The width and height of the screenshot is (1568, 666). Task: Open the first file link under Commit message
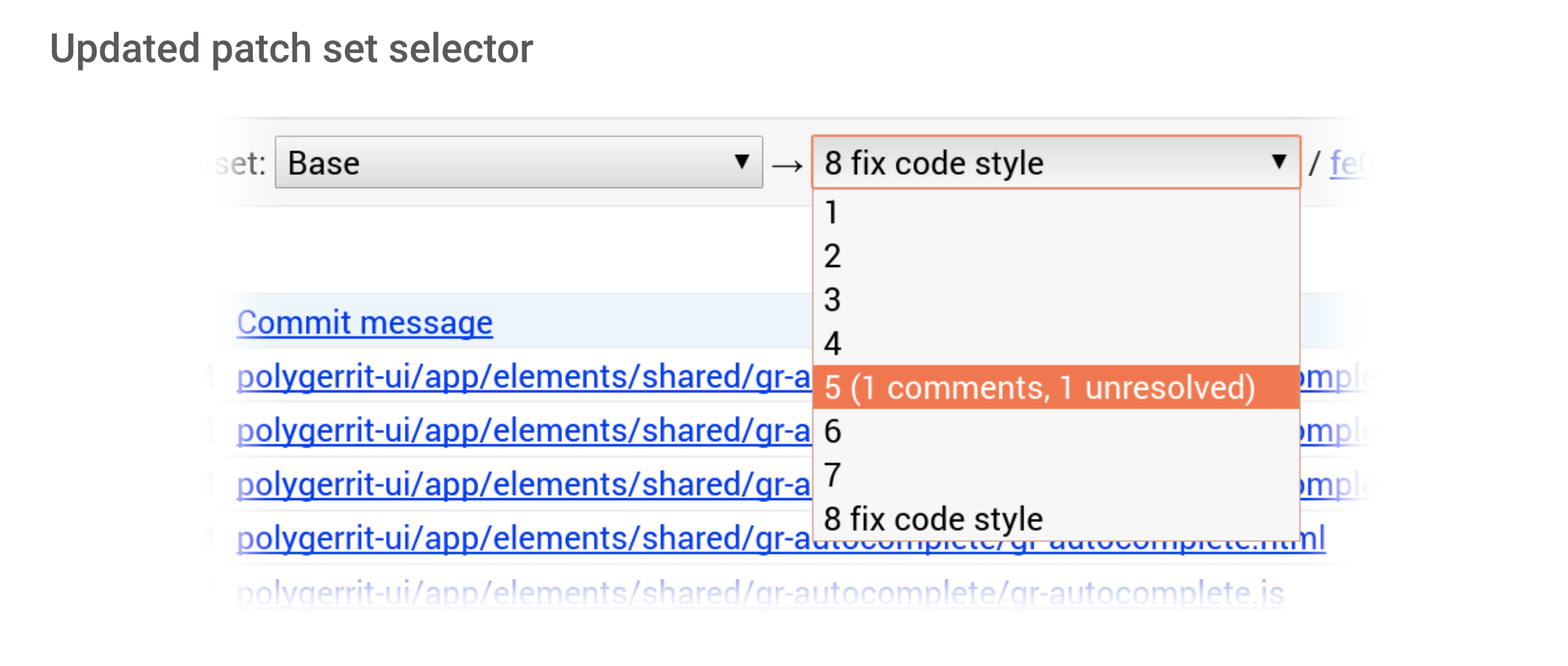coord(522,377)
